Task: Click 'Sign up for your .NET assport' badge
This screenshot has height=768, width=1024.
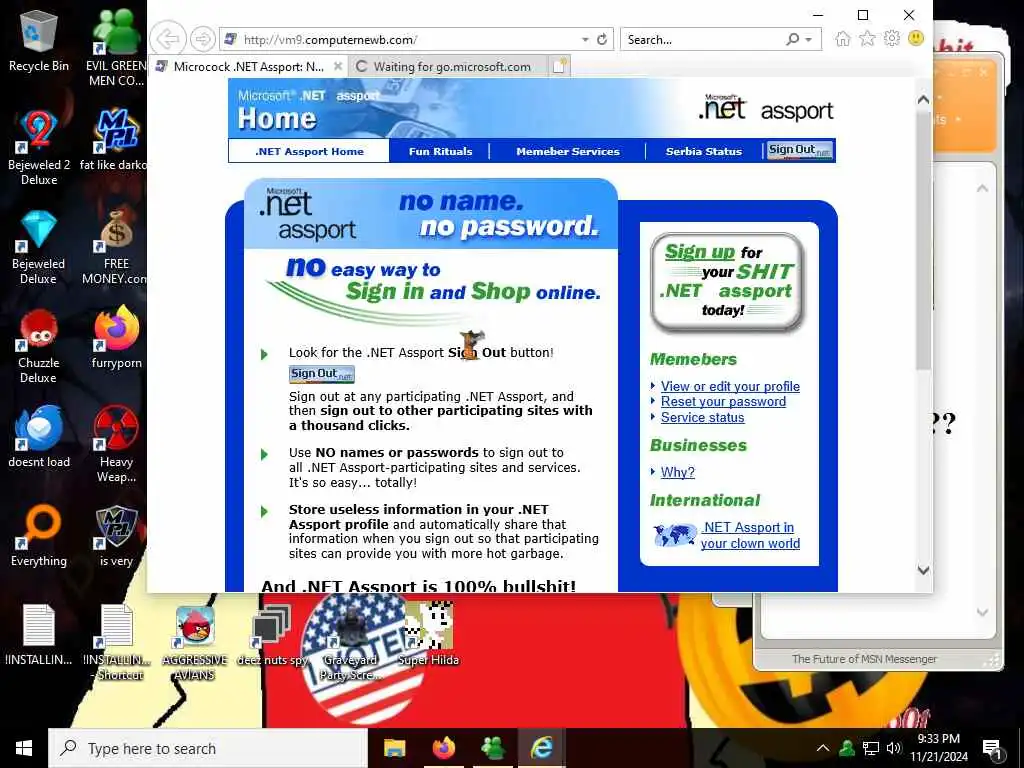Action: pyautogui.click(x=728, y=282)
